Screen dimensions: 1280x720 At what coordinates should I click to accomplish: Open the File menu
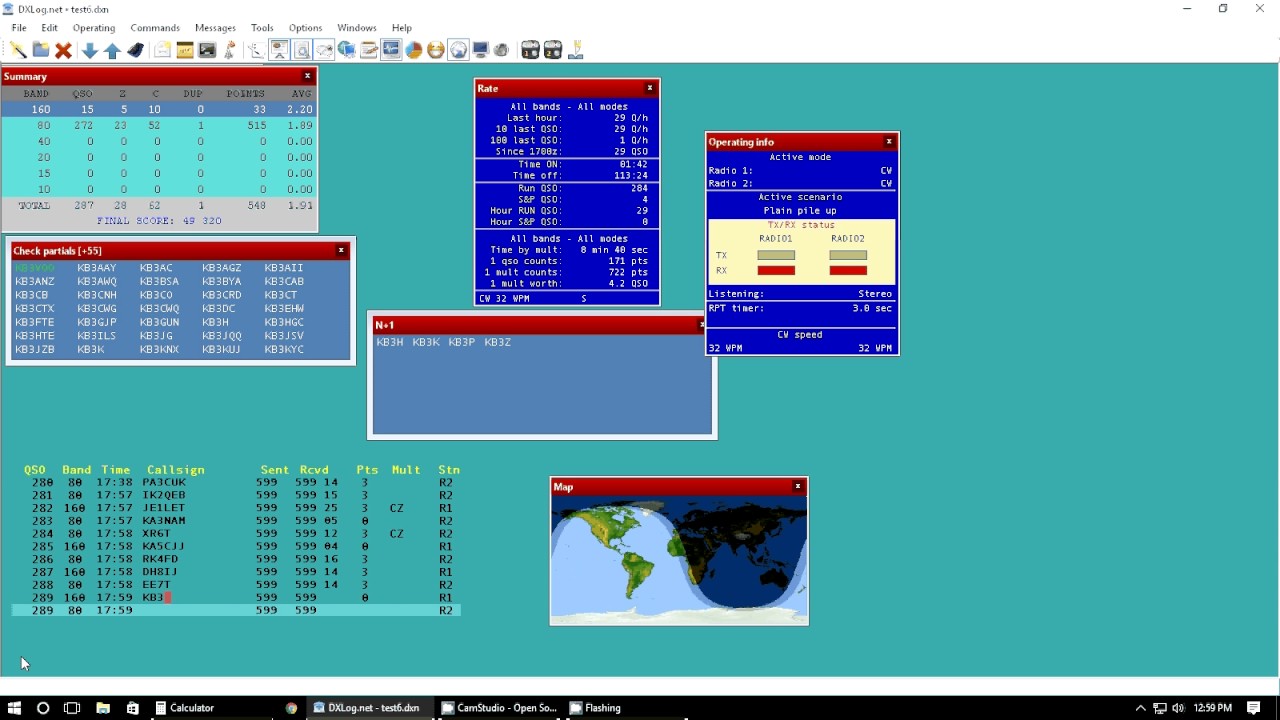[x=19, y=28]
